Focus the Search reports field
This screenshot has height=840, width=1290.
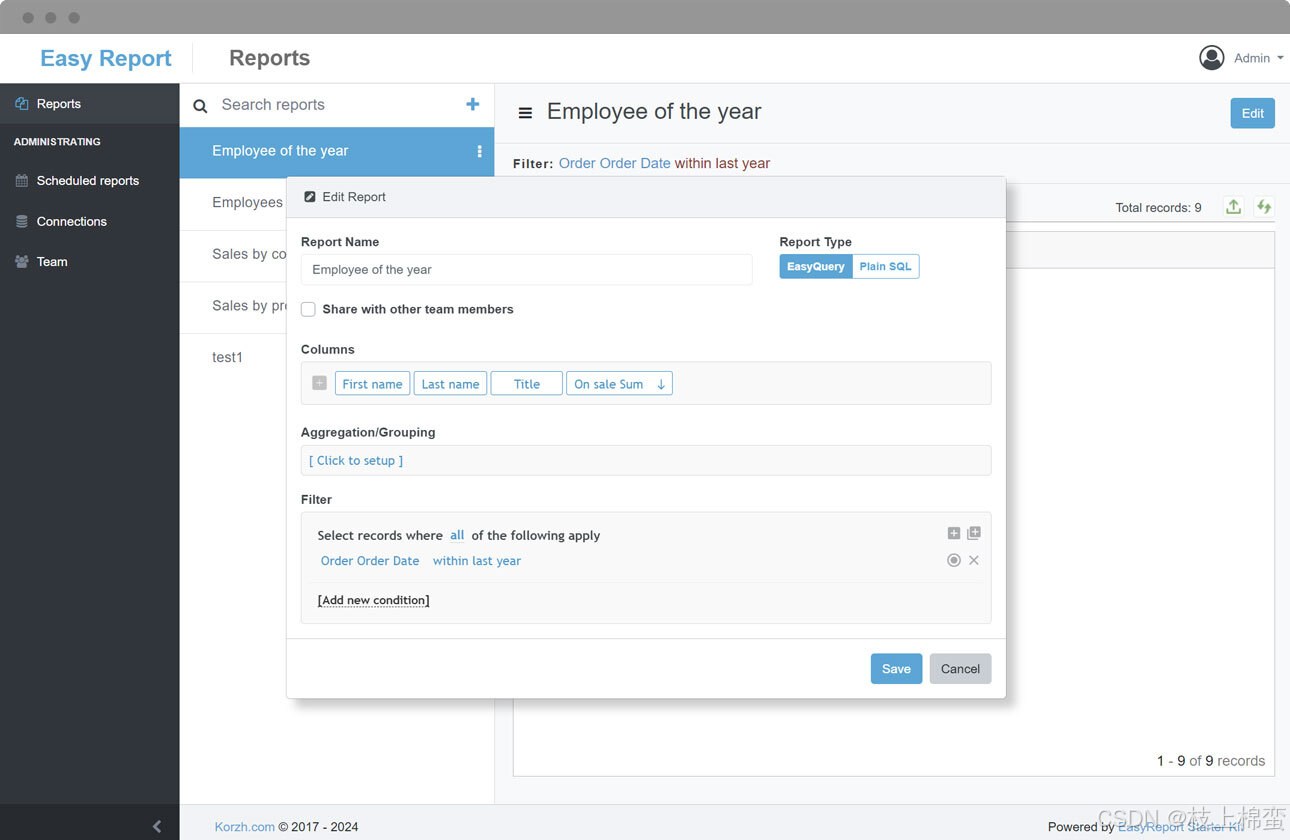click(337, 105)
